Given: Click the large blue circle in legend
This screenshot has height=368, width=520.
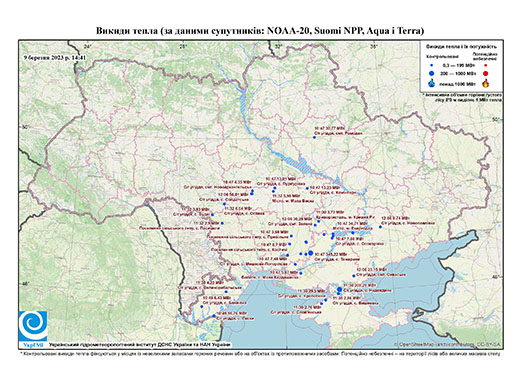Looking at the screenshot, I should 432,73.
